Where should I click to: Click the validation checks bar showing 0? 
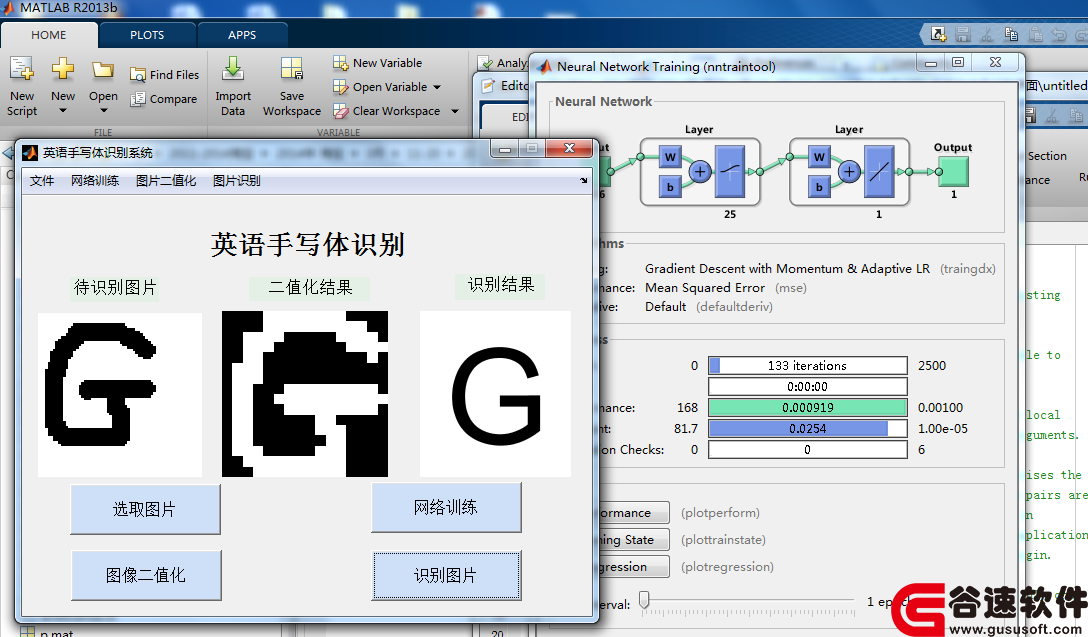click(808, 450)
